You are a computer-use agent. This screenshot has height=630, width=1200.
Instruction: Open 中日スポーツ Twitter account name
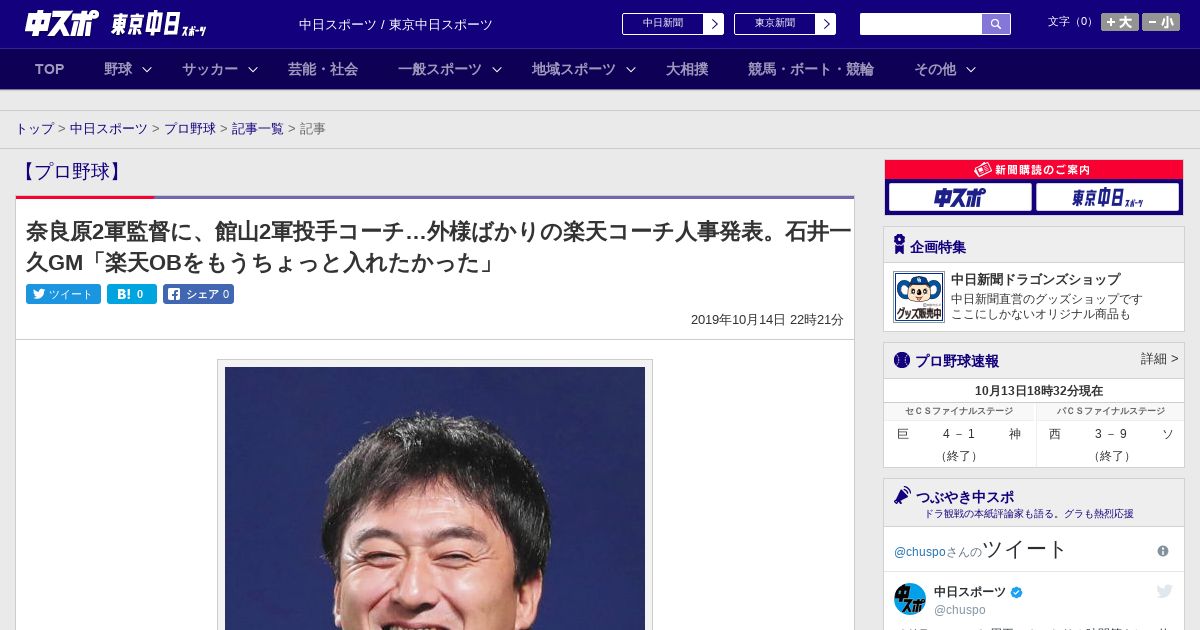pyautogui.click(x=970, y=592)
